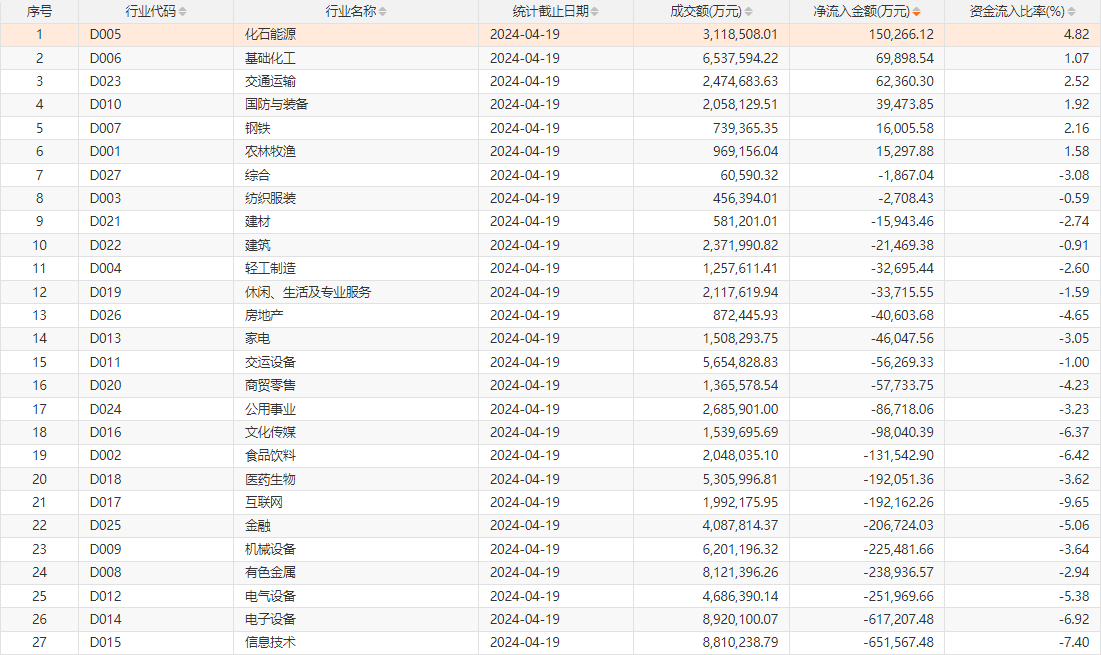Click industry code D026 for 房地产
The width and height of the screenshot is (1101, 655).
tap(105, 315)
